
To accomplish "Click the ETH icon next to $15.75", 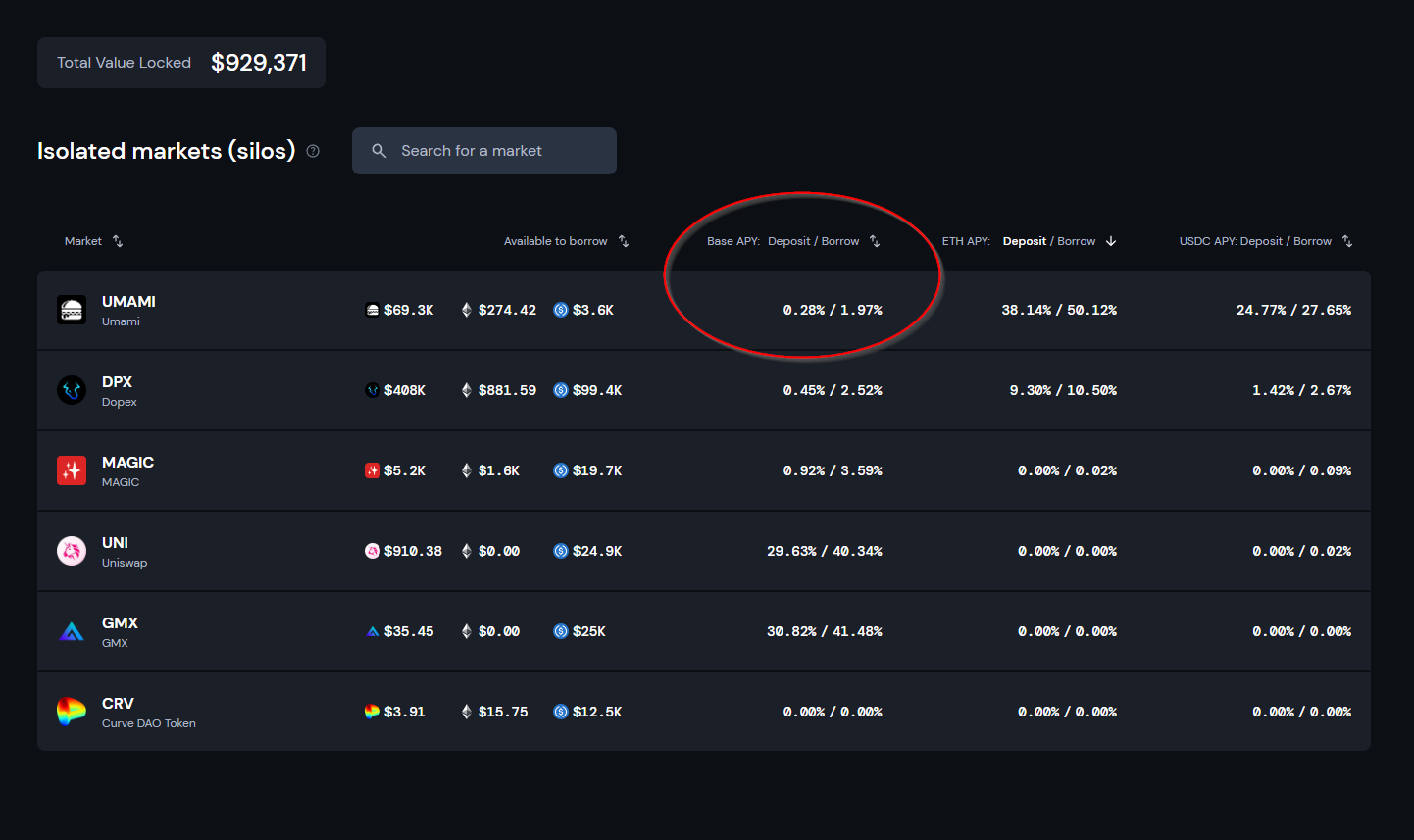I will 467,712.
